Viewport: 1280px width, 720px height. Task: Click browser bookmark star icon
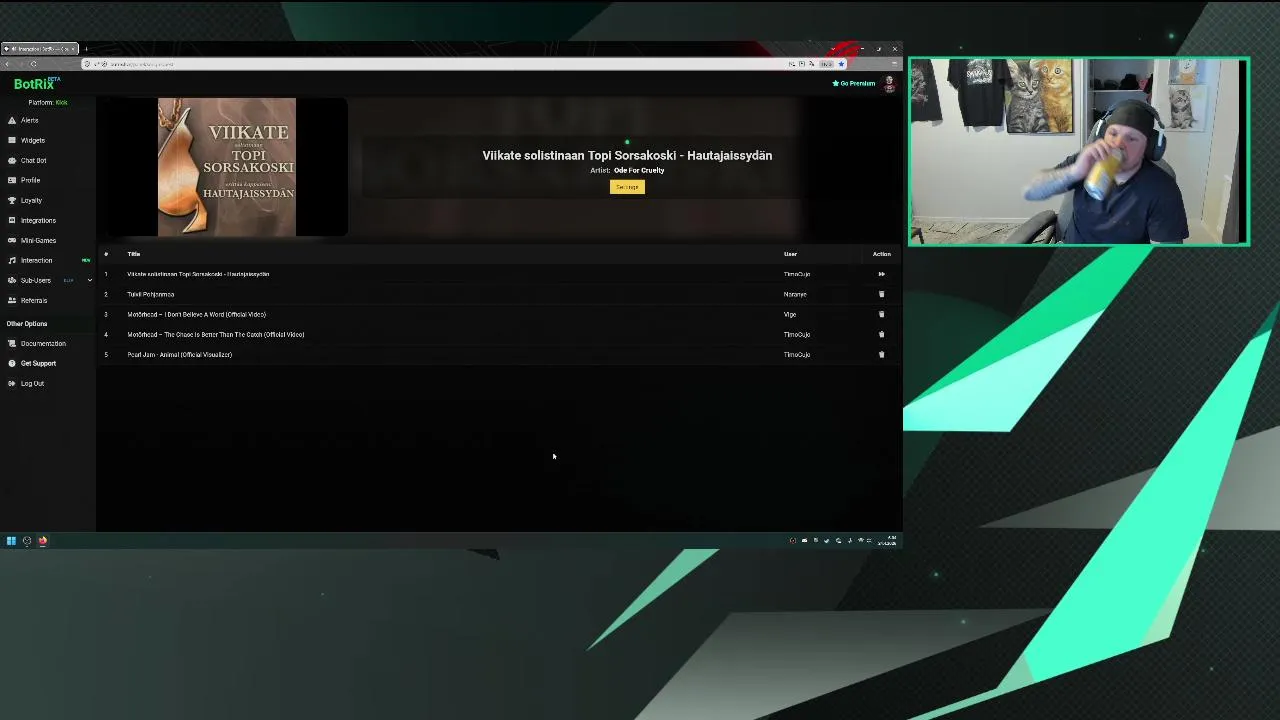pyautogui.click(x=841, y=64)
